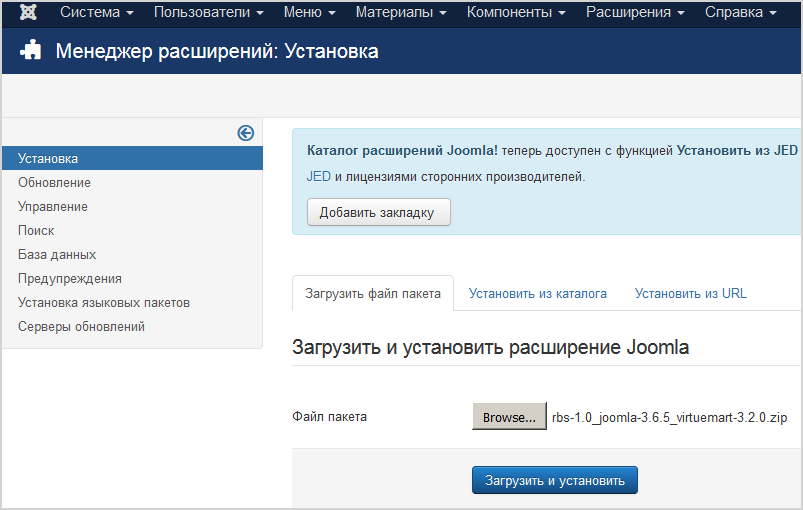
Task: Click the Joomla logo icon
Action: pyautogui.click(x=28, y=12)
